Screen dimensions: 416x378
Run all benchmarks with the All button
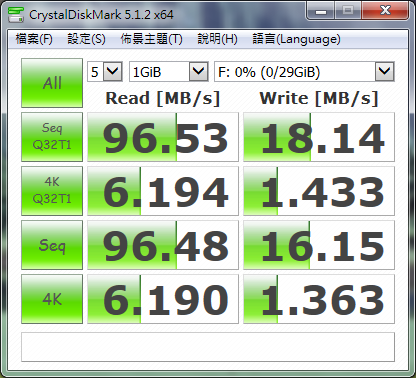point(52,83)
